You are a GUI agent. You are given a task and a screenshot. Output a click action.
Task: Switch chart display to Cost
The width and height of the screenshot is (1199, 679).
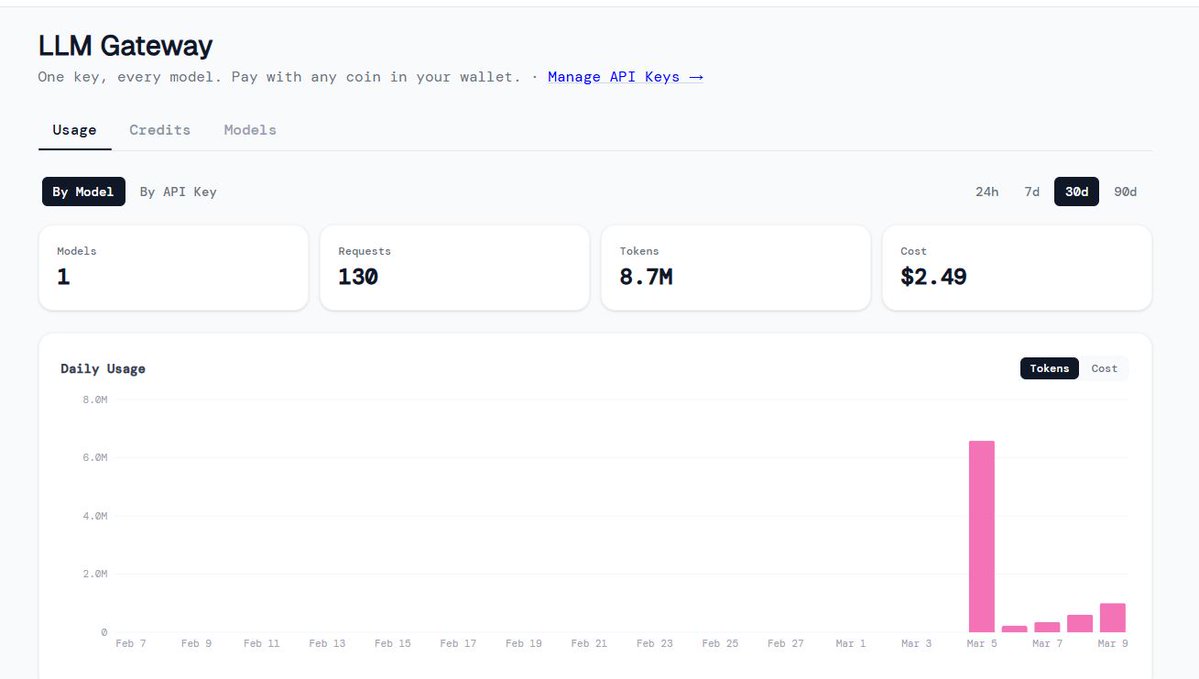tap(1104, 368)
